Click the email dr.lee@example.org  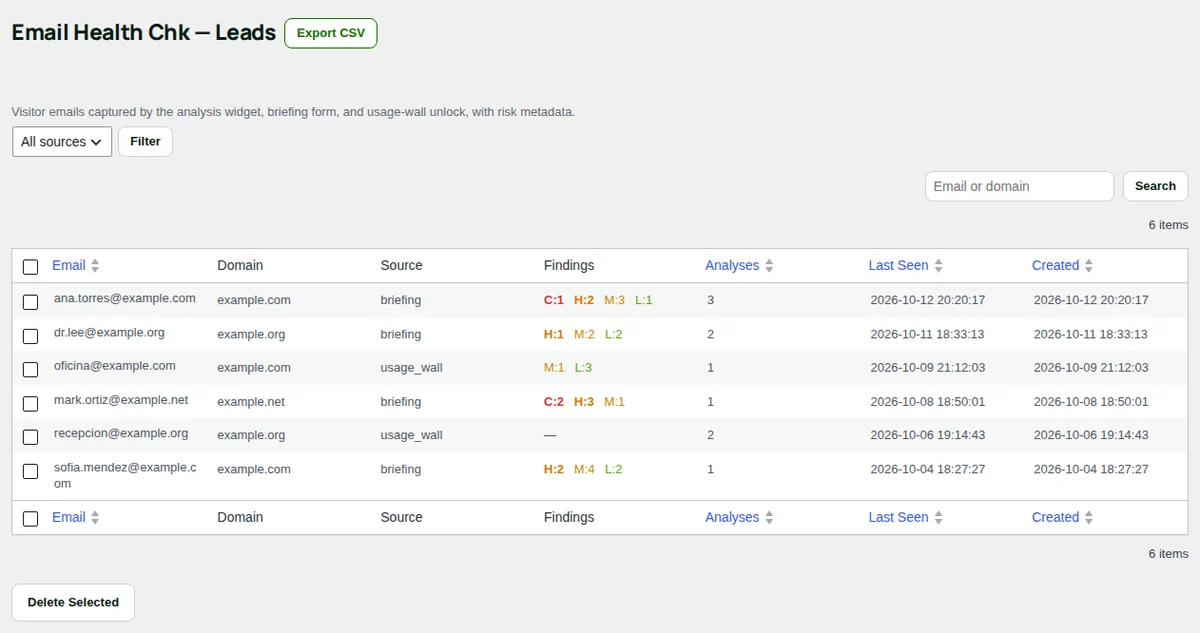point(109,332)
